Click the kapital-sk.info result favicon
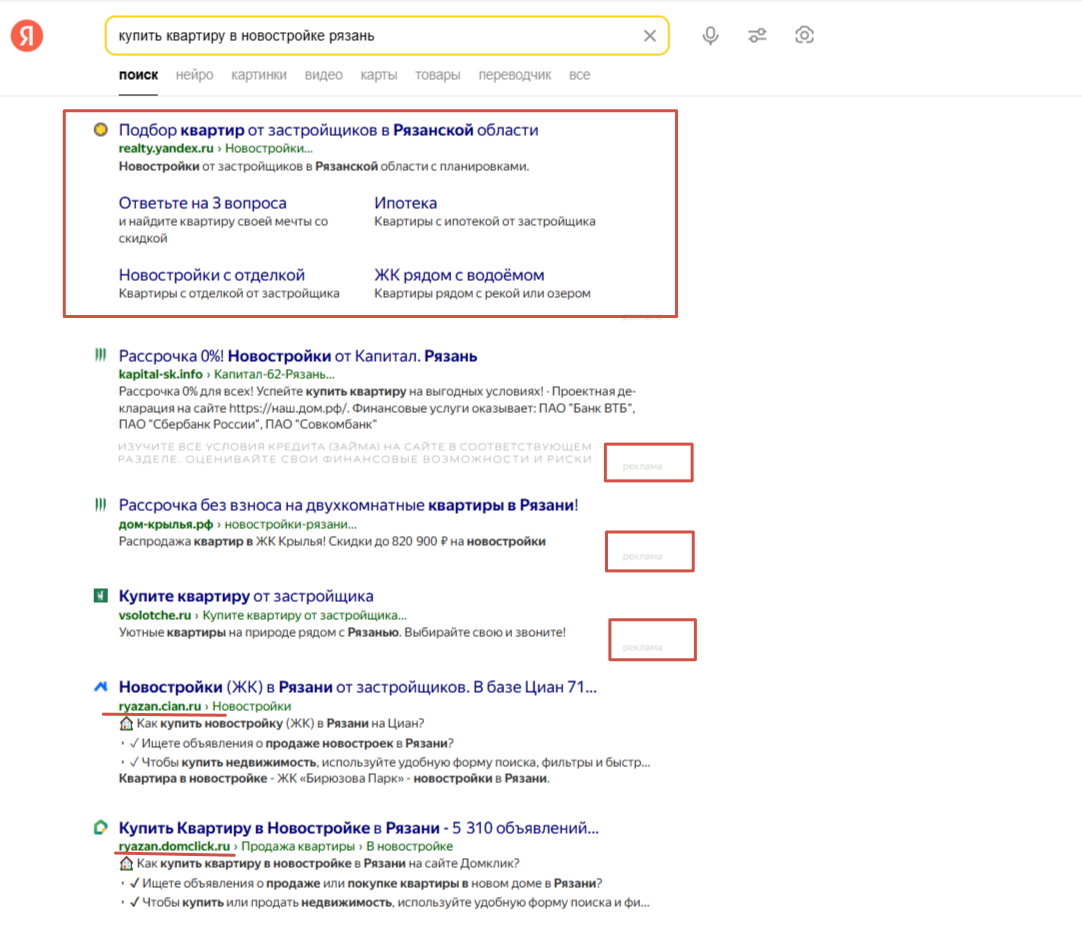The width and height of the screenshot is (1082, 927). 100,355
